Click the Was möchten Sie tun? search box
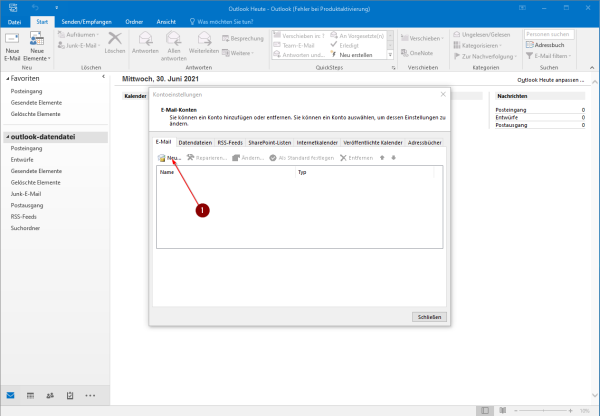This screenshot has height=416, width=600. (x=222, y=22)
